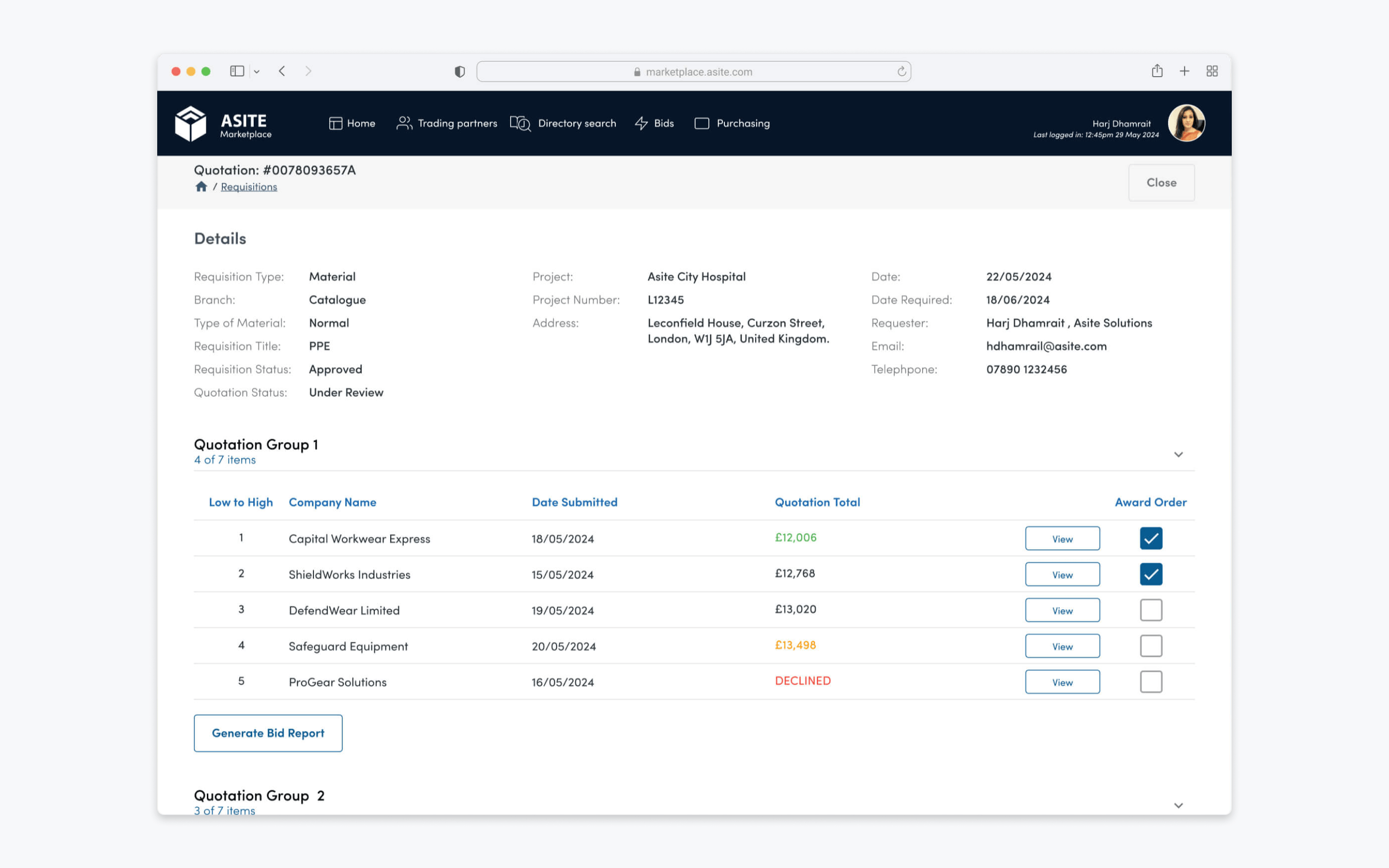Image resolution: width=1389 pixels, height=868 pixels.
Task: Click the Award Order column header
Action: [1150, 502]
